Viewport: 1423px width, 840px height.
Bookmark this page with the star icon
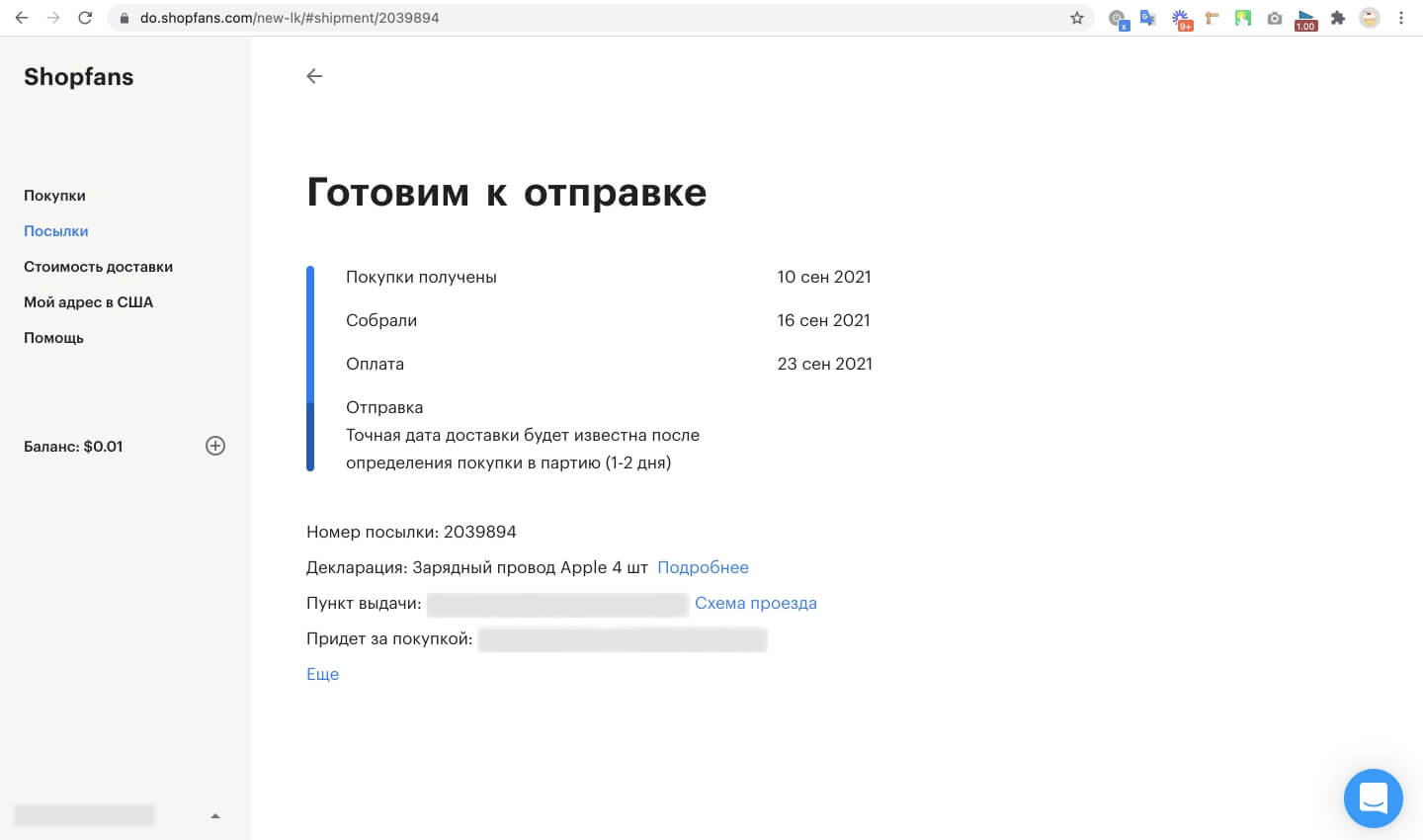click(x=1077, y=18)
